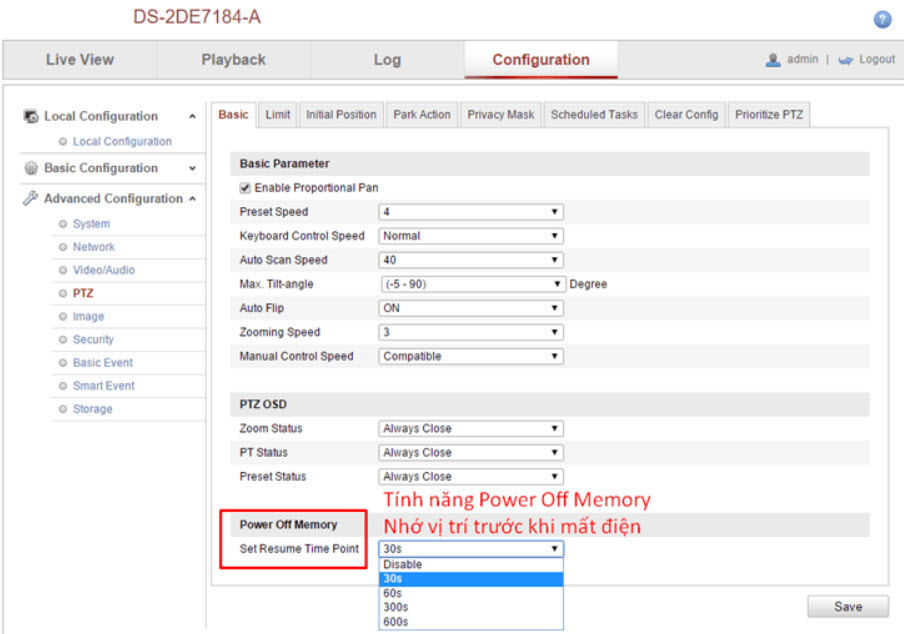This screenshot has width=904, height=634.
Task: Go to the Live View tab
Action: tap(80, 60)
